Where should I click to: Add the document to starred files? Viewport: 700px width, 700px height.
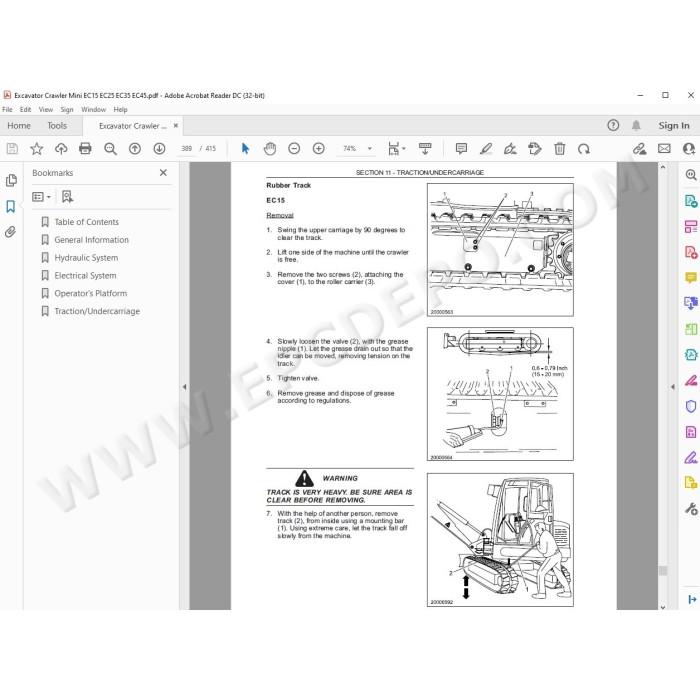tap(37, 149)
